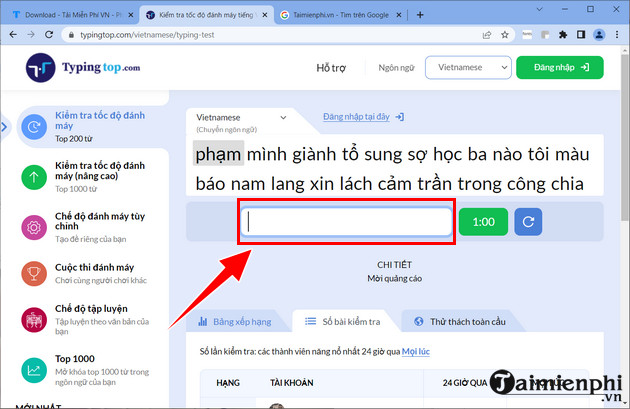Select the Kiểm tra tốc độ đánh máy browser tab
Viewport: 630px width, 409px height.
pyautogui.click(x=207, y=15)
